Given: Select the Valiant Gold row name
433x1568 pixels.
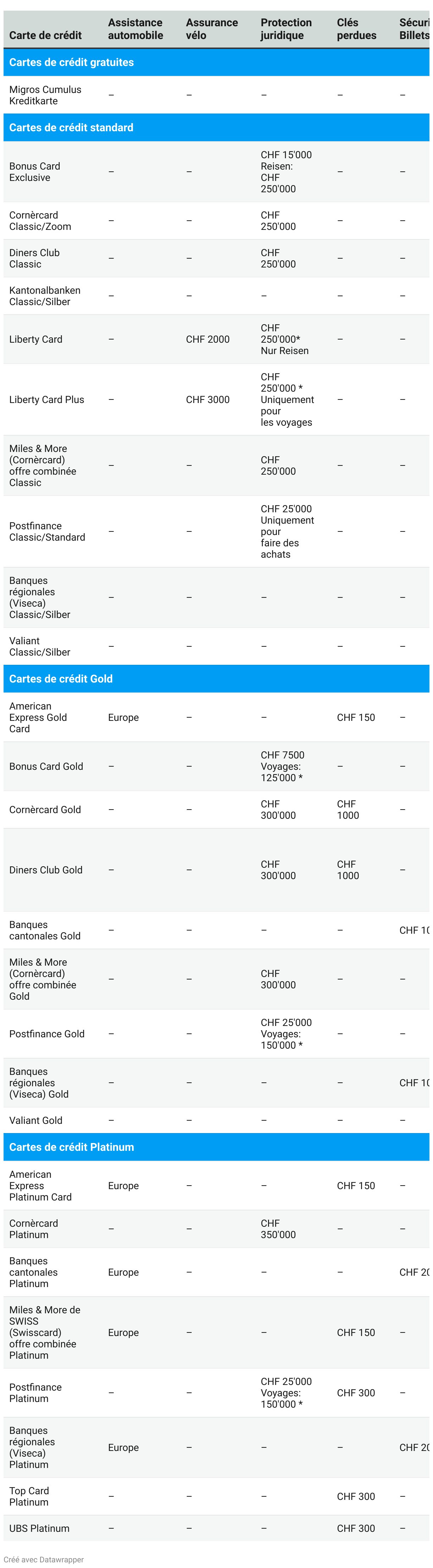Looking at the screenshot, I should (x=36, y=1120).
